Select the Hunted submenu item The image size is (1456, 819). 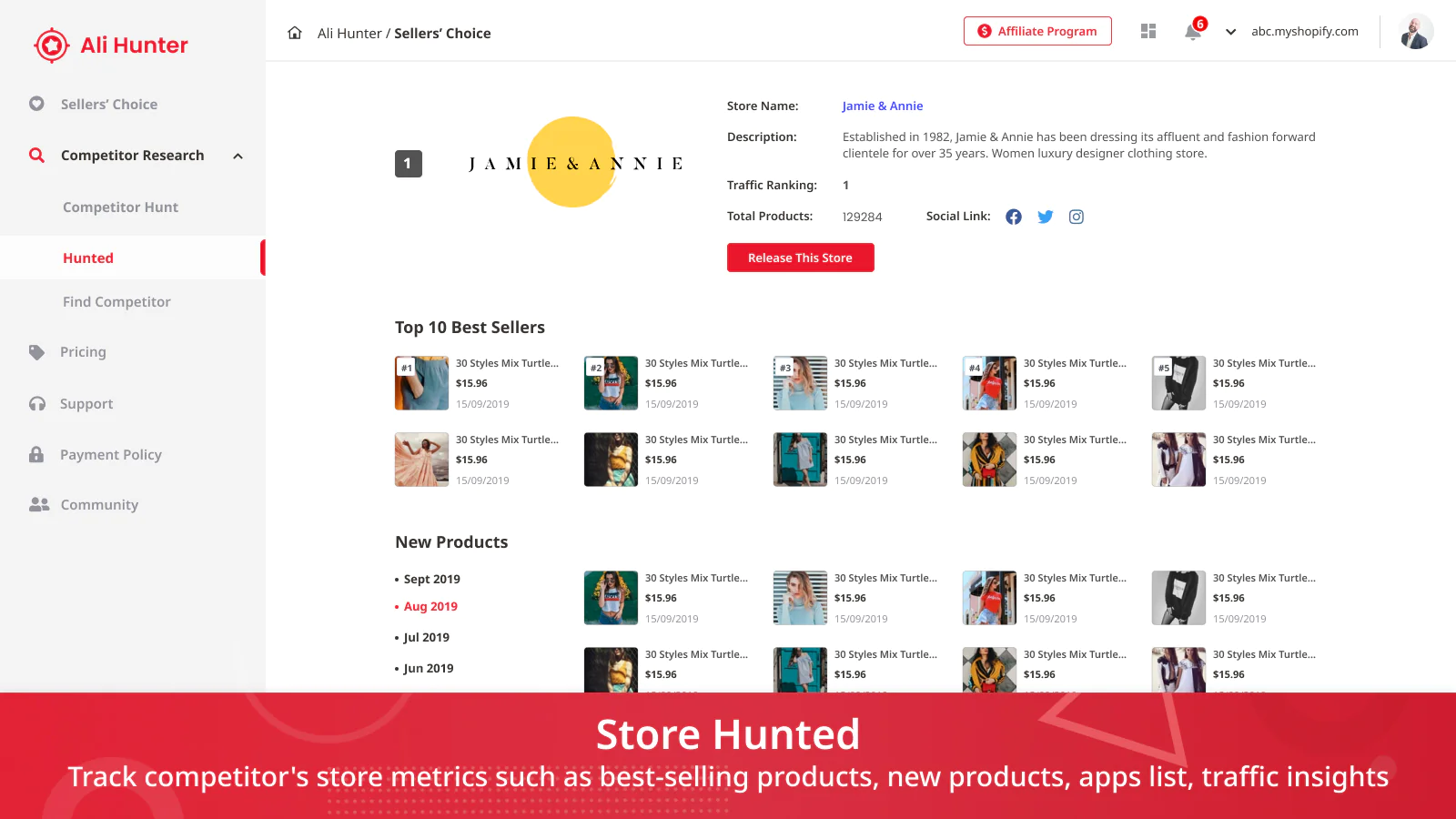[133, 258]
